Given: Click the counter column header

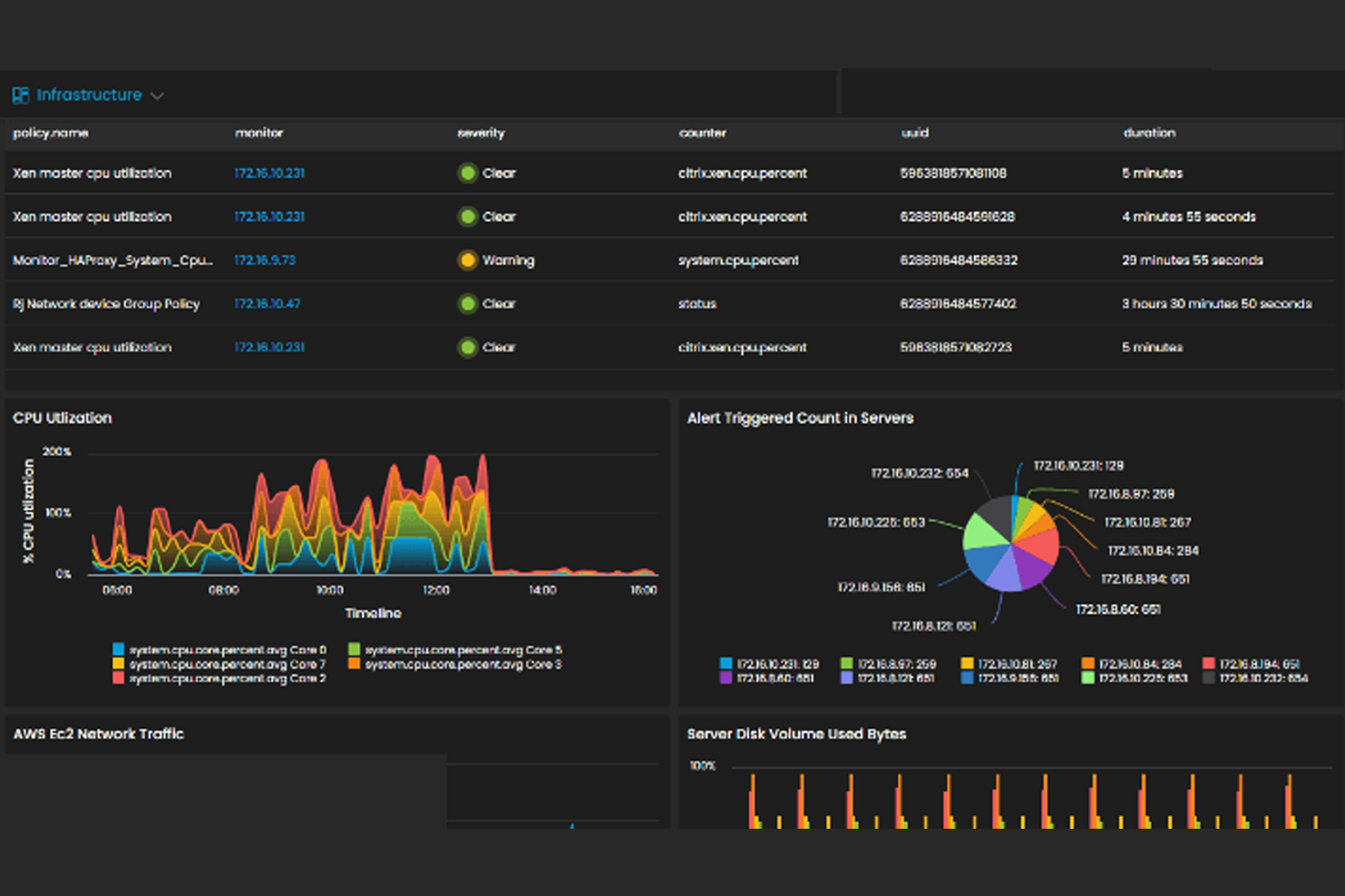Looking at the screenshot, I should point(702,133).
